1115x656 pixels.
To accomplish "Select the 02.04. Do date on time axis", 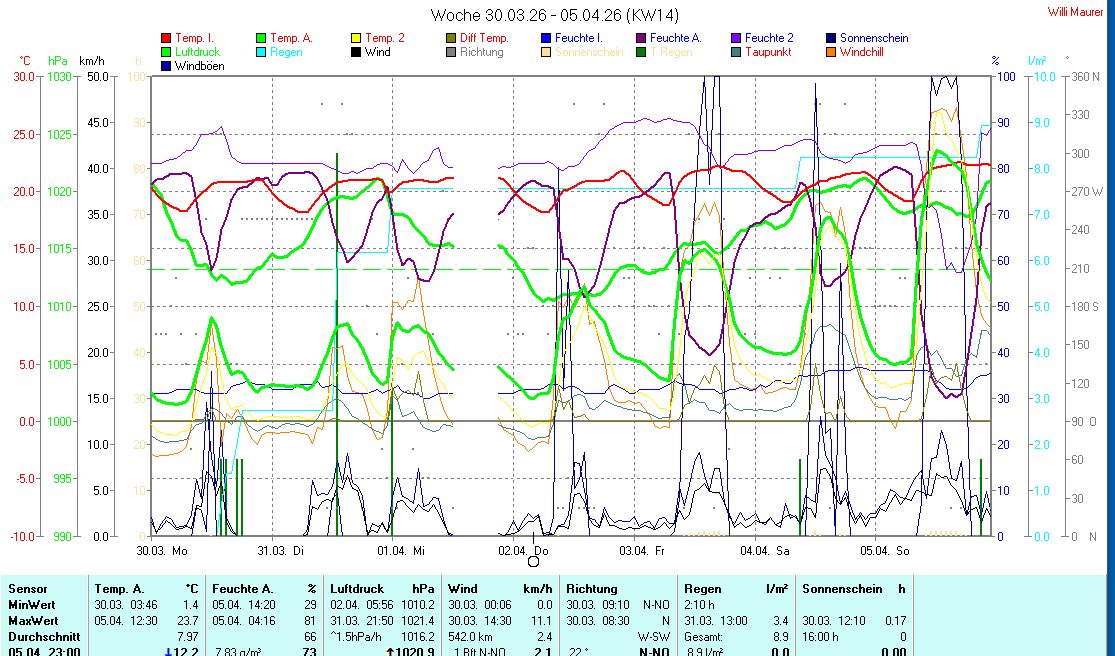I will click(x=524, y=551).
